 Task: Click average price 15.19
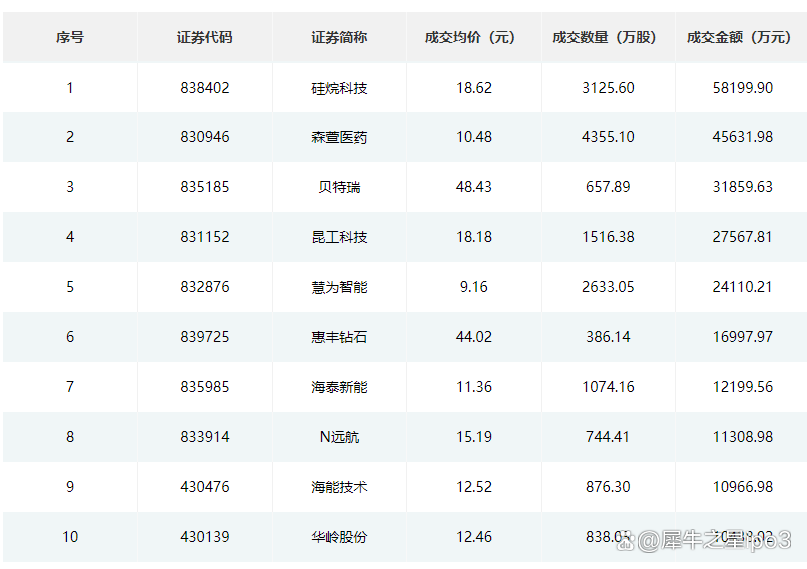pos(474,437)
